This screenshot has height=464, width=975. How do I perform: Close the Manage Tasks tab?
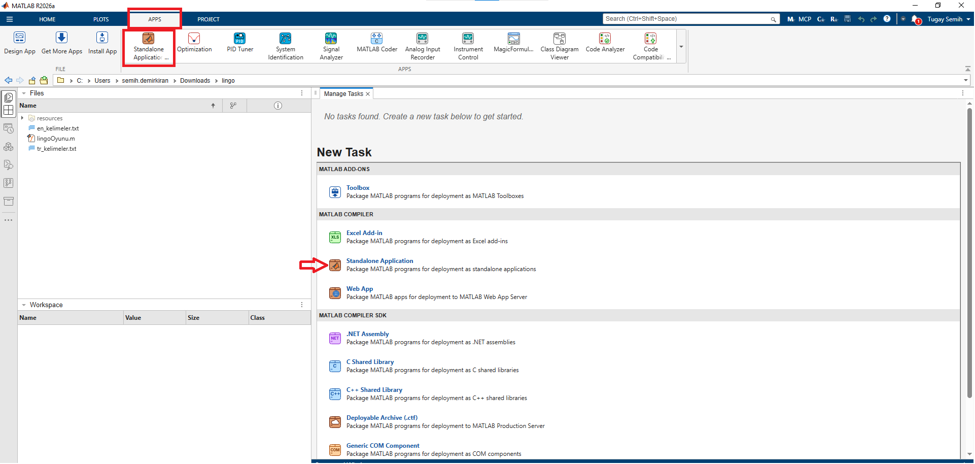[x=368, y=94]
